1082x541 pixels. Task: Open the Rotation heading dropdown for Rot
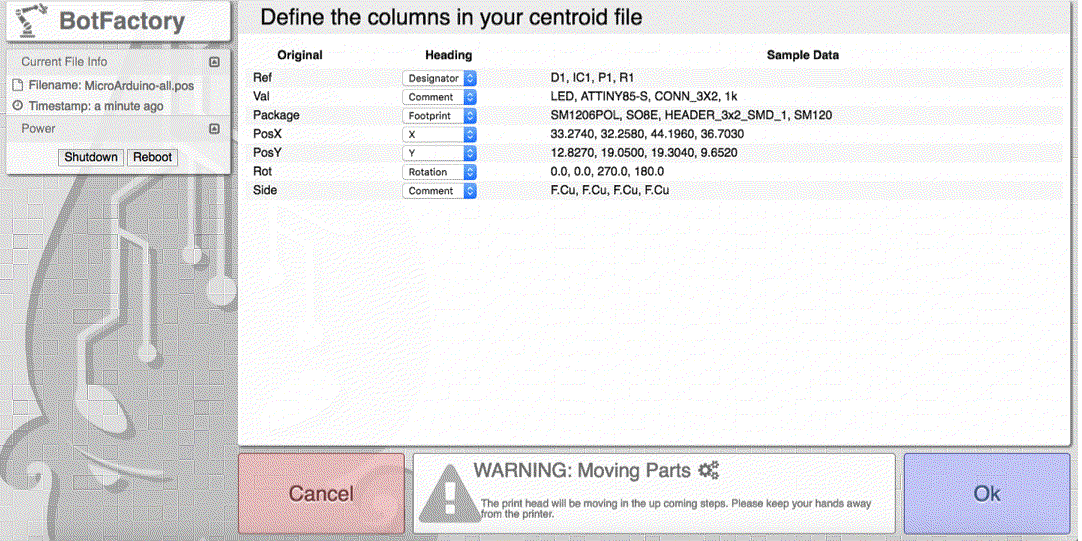point(440,172)
